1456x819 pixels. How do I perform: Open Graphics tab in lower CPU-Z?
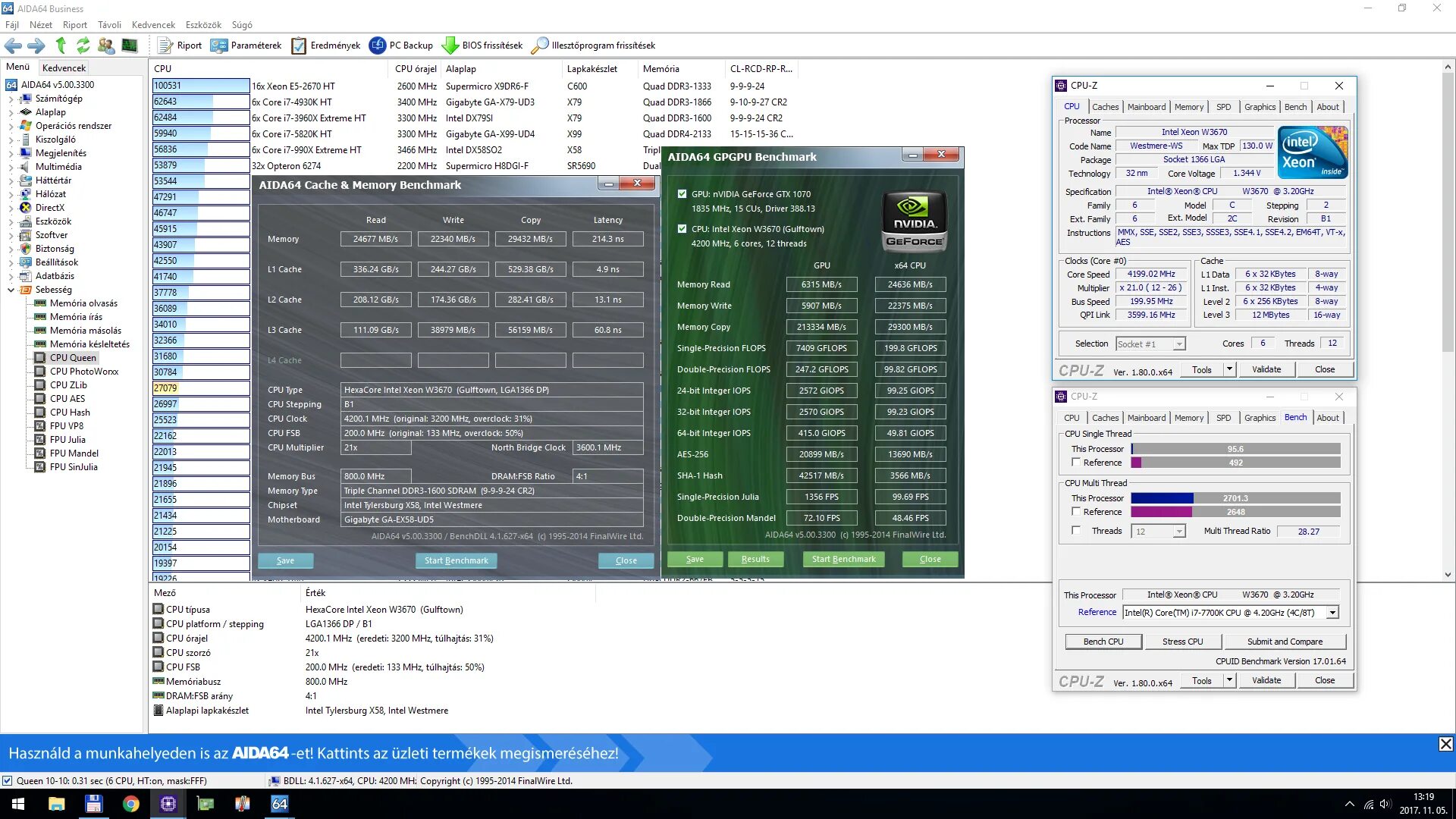1260,418
